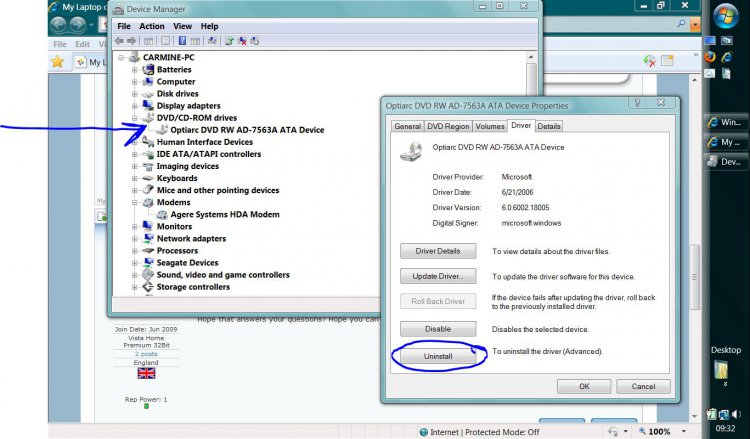Click OK in the Properties dialog
Viewport: 750px width, 439px height.
tap(584, 386)
